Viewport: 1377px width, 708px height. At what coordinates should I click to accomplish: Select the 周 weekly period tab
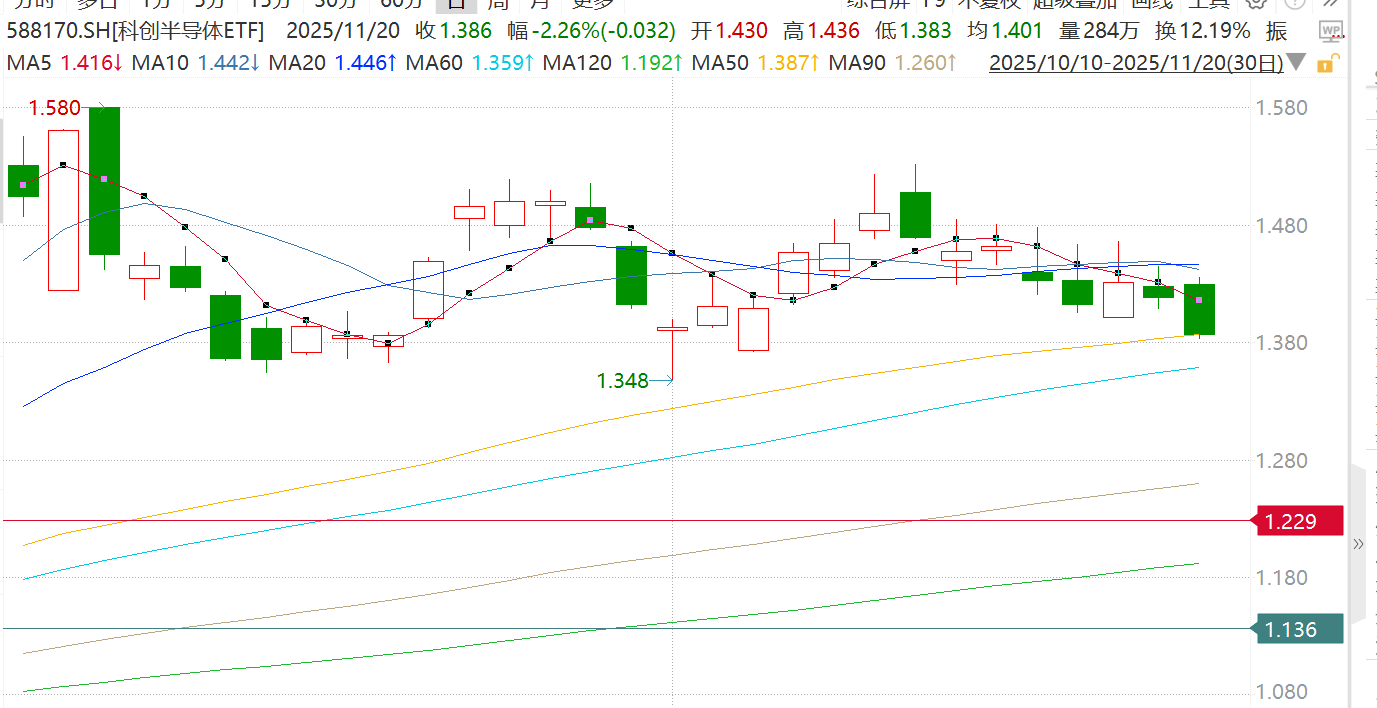[497, 3]
